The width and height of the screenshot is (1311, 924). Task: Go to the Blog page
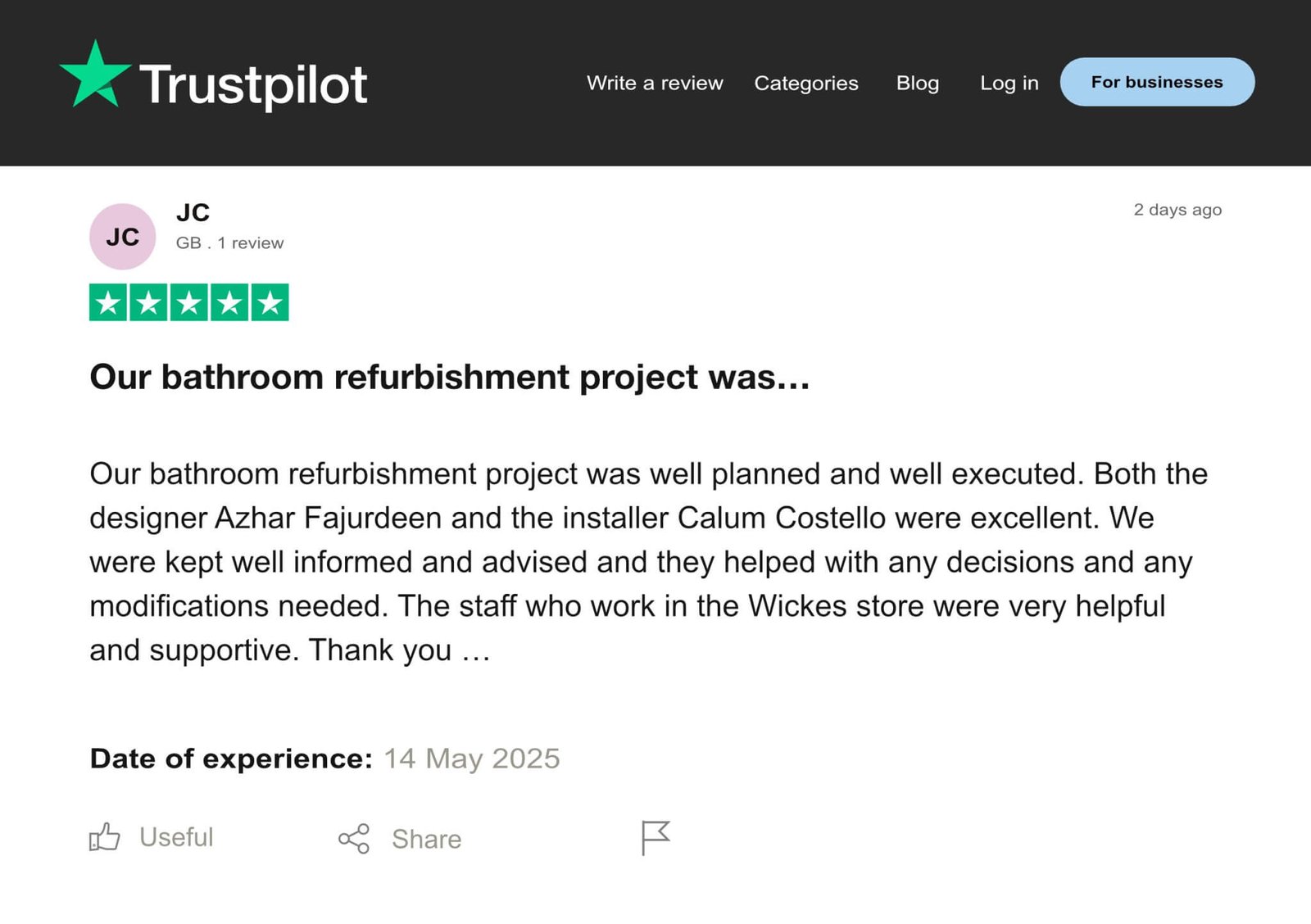point(917,83)
